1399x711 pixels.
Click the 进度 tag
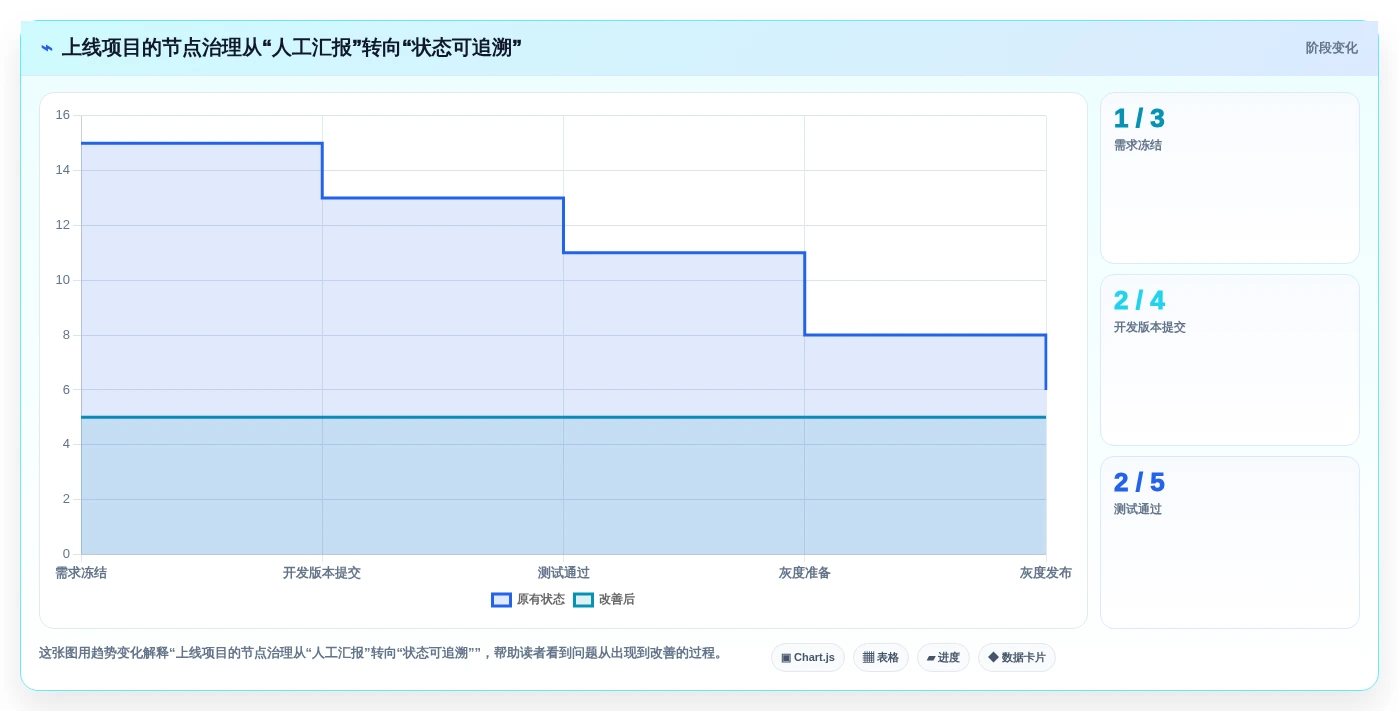(943, 657)
